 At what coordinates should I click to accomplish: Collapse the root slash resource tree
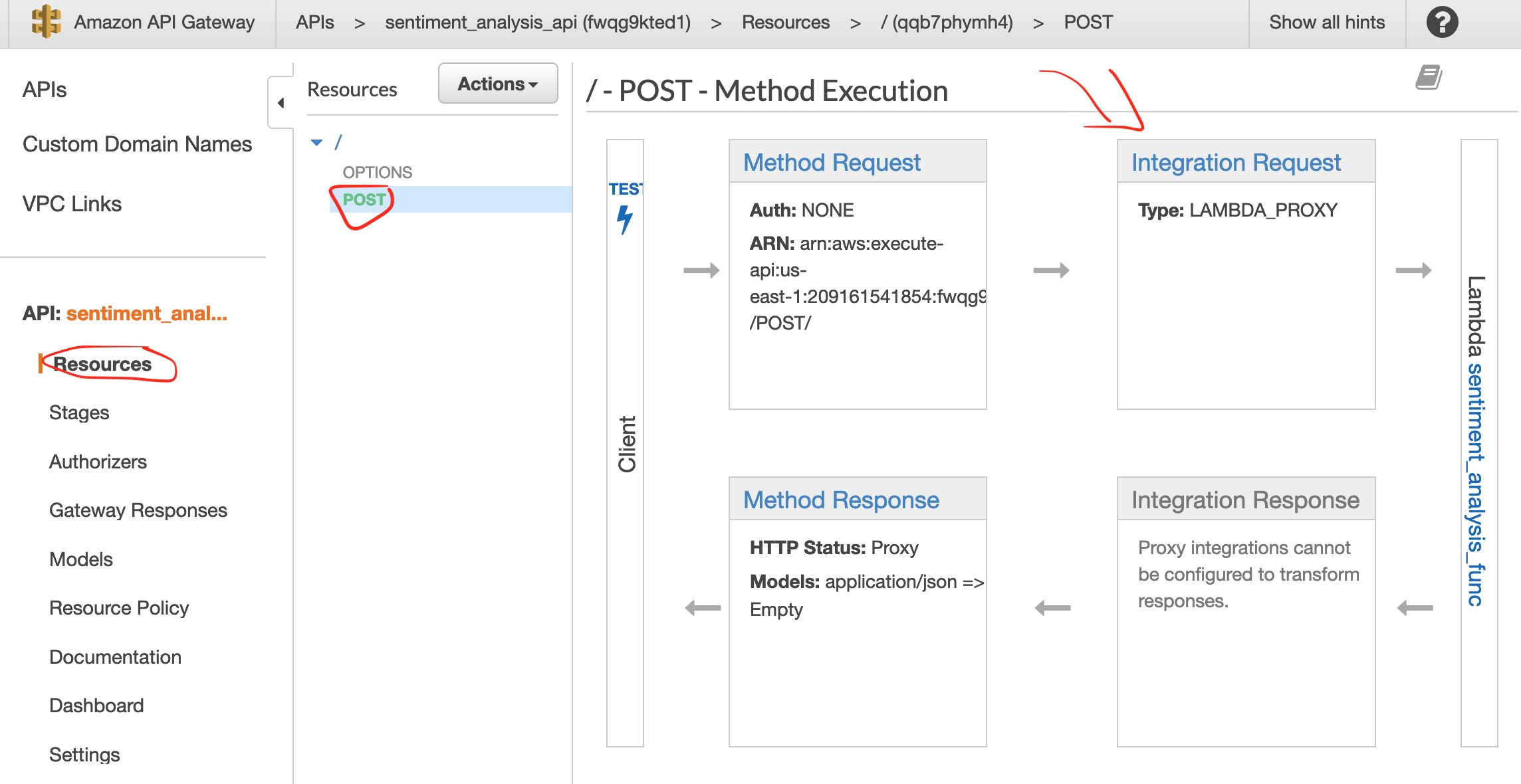point(316,142)
